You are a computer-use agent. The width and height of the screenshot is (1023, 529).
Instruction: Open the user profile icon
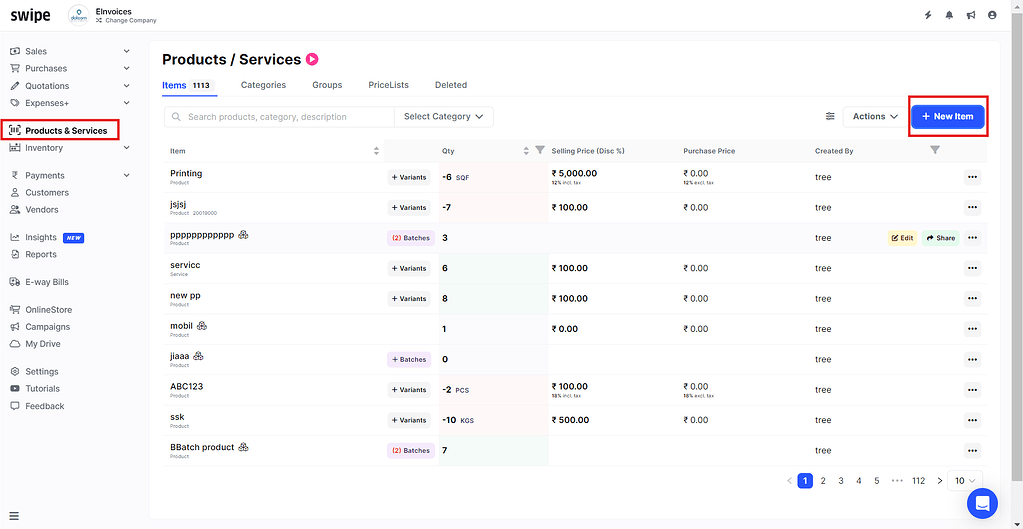click(992, 16)
